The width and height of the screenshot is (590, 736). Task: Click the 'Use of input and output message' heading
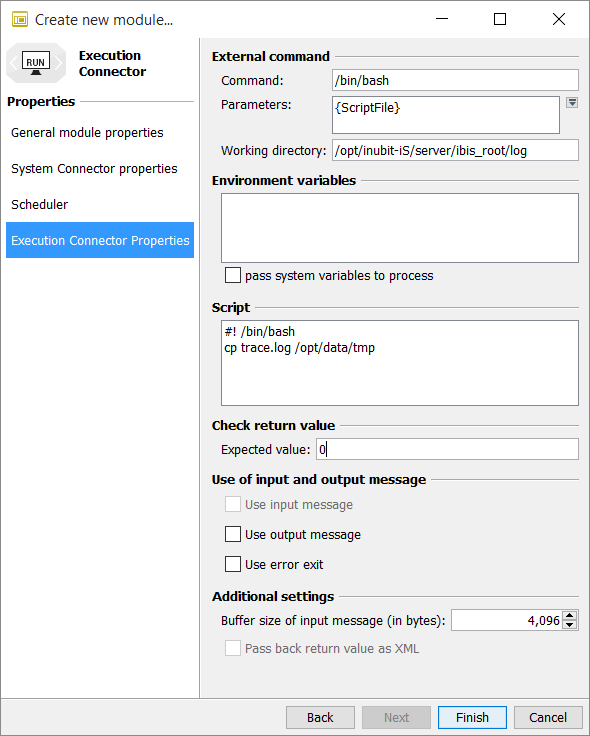(x=319, y=479)
